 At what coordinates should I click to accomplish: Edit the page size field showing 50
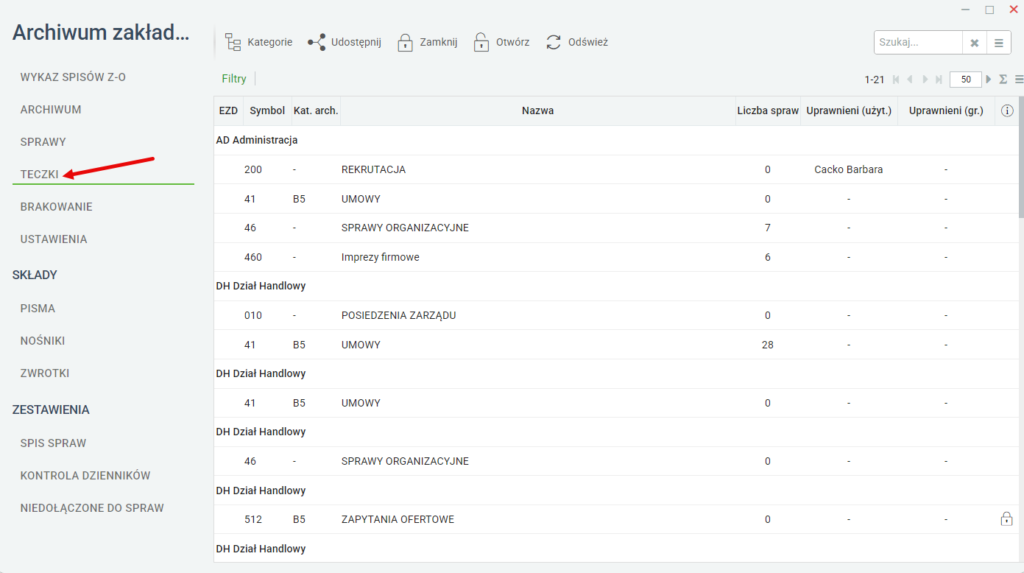click(965, 80)
